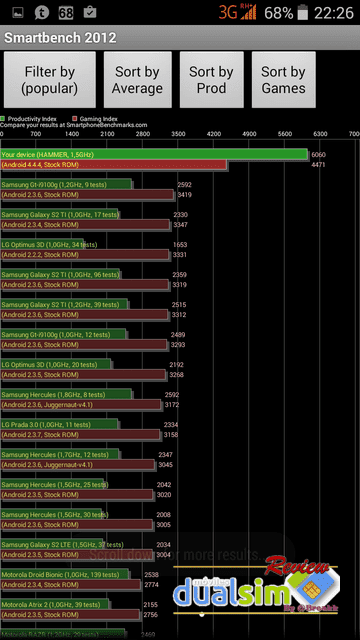Tap the Filter by (popular) button

50,80
